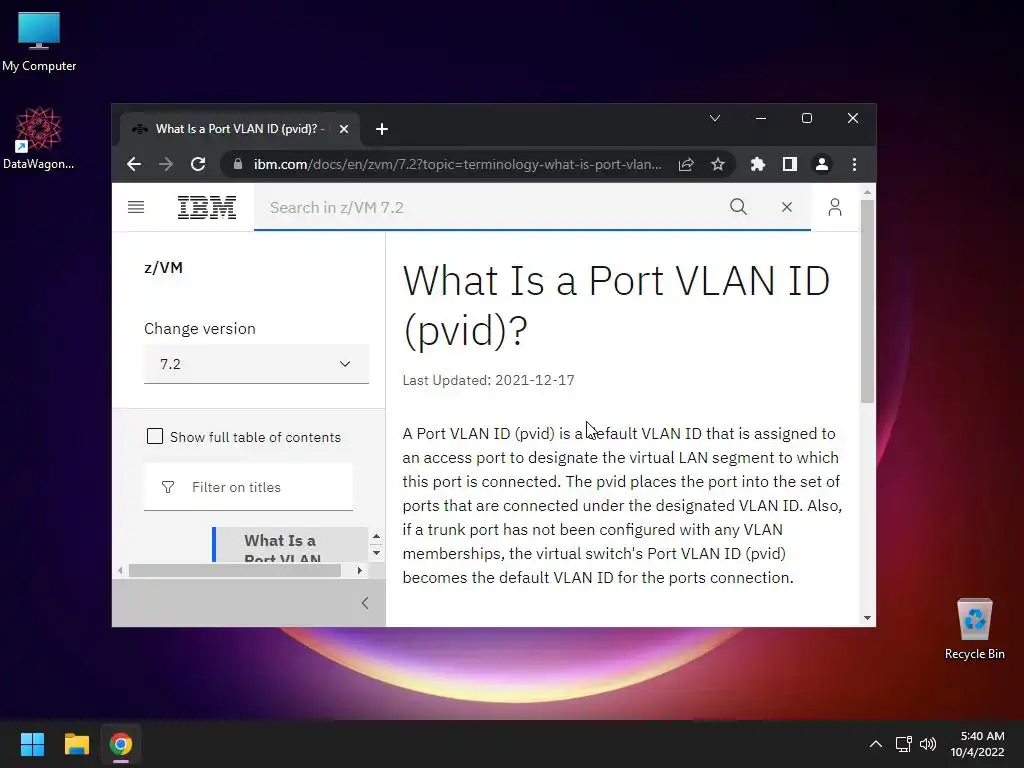Click page scrollbar down arrow
1024x768 pixels.
867,618
